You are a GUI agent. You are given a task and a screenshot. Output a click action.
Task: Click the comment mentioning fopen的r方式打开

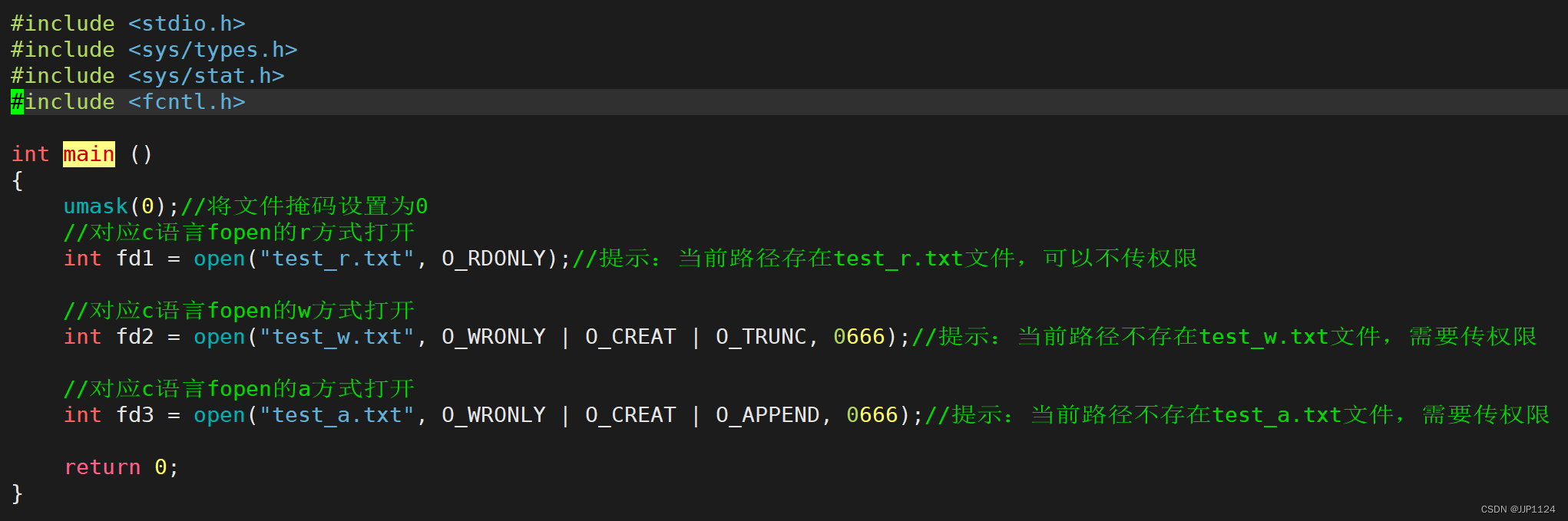239,232
